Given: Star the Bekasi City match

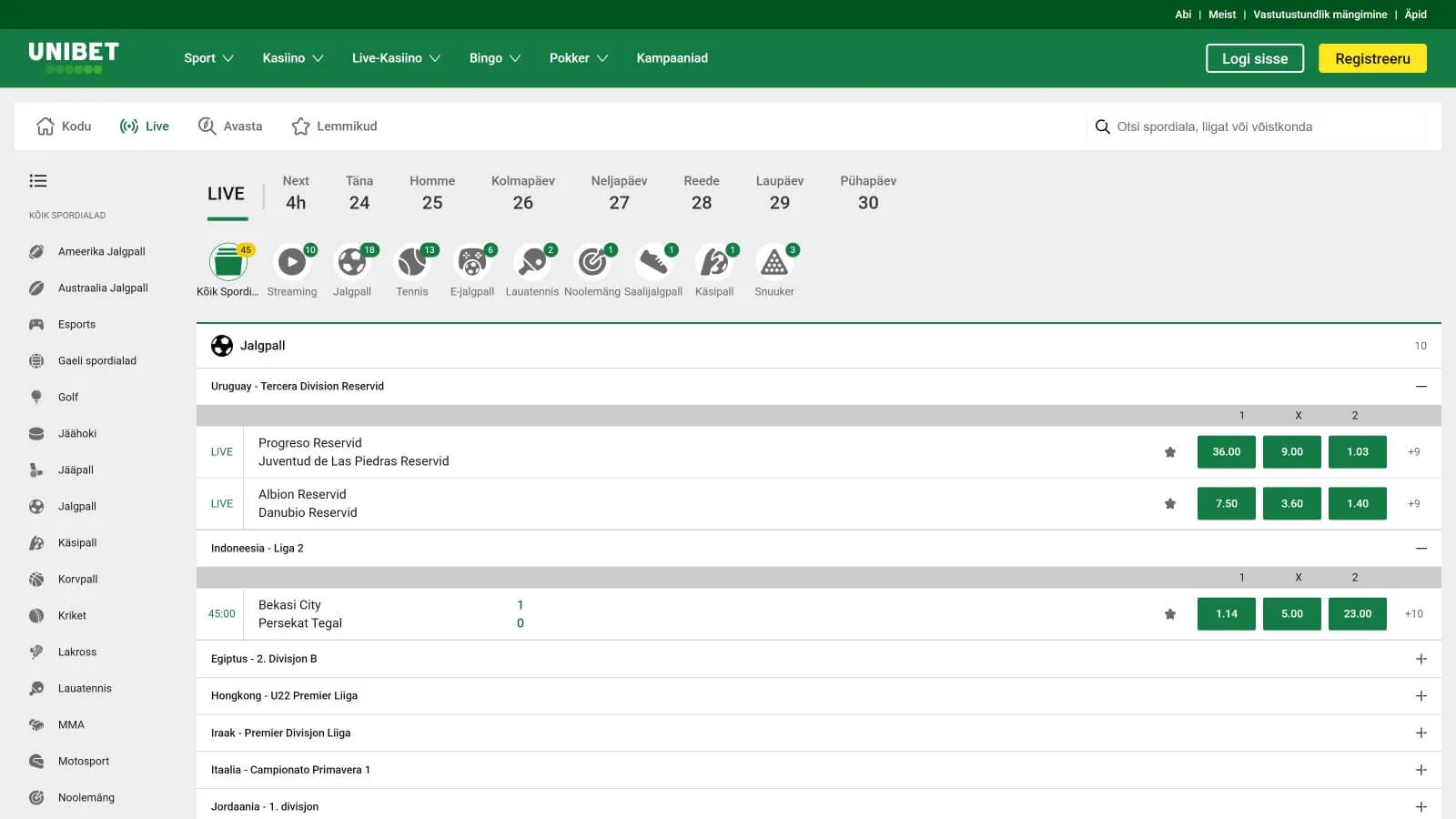Looking at the screenshot, I should [1170, 614].
